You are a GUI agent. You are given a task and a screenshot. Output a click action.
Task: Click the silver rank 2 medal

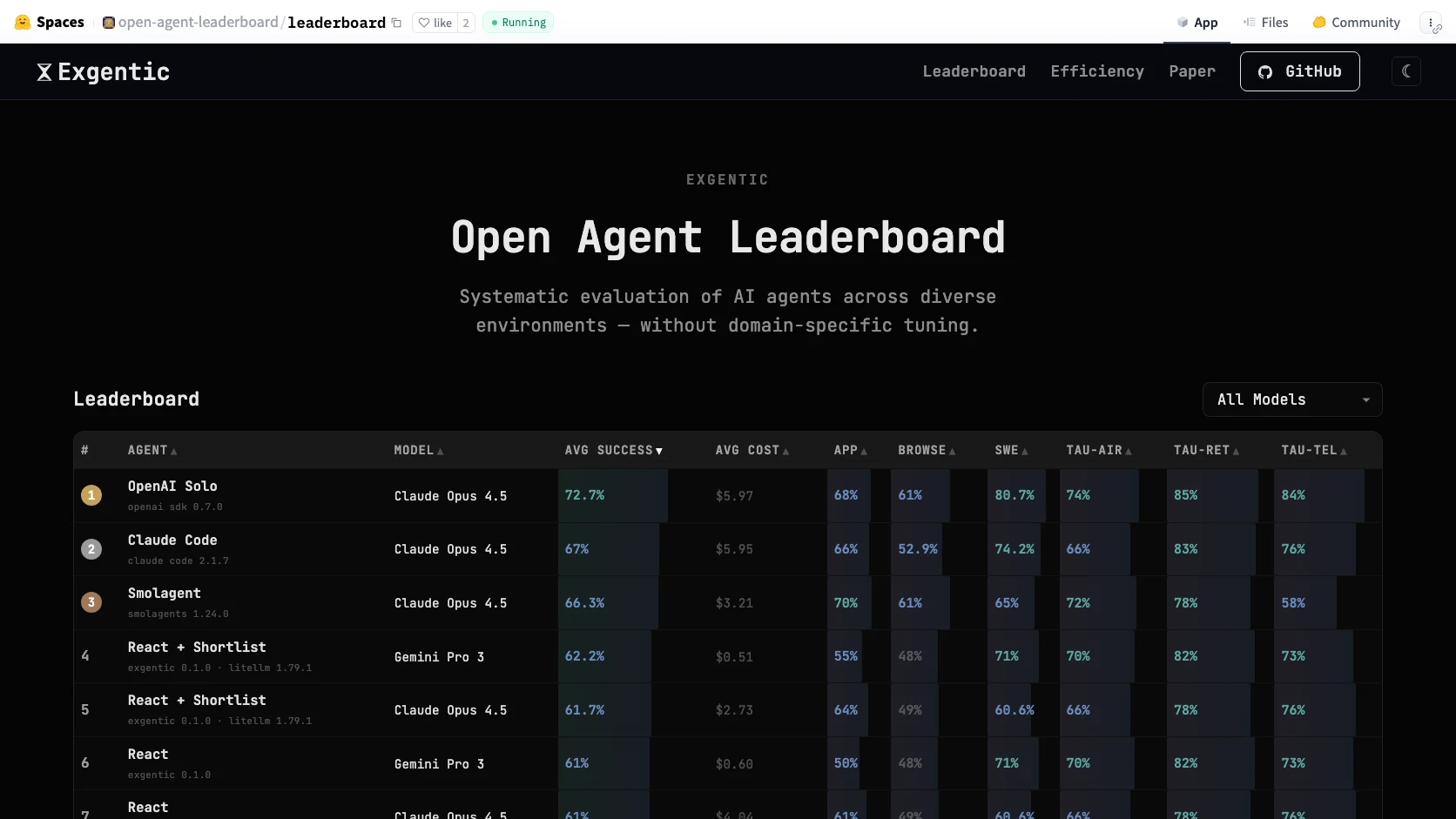coord(91,549)
